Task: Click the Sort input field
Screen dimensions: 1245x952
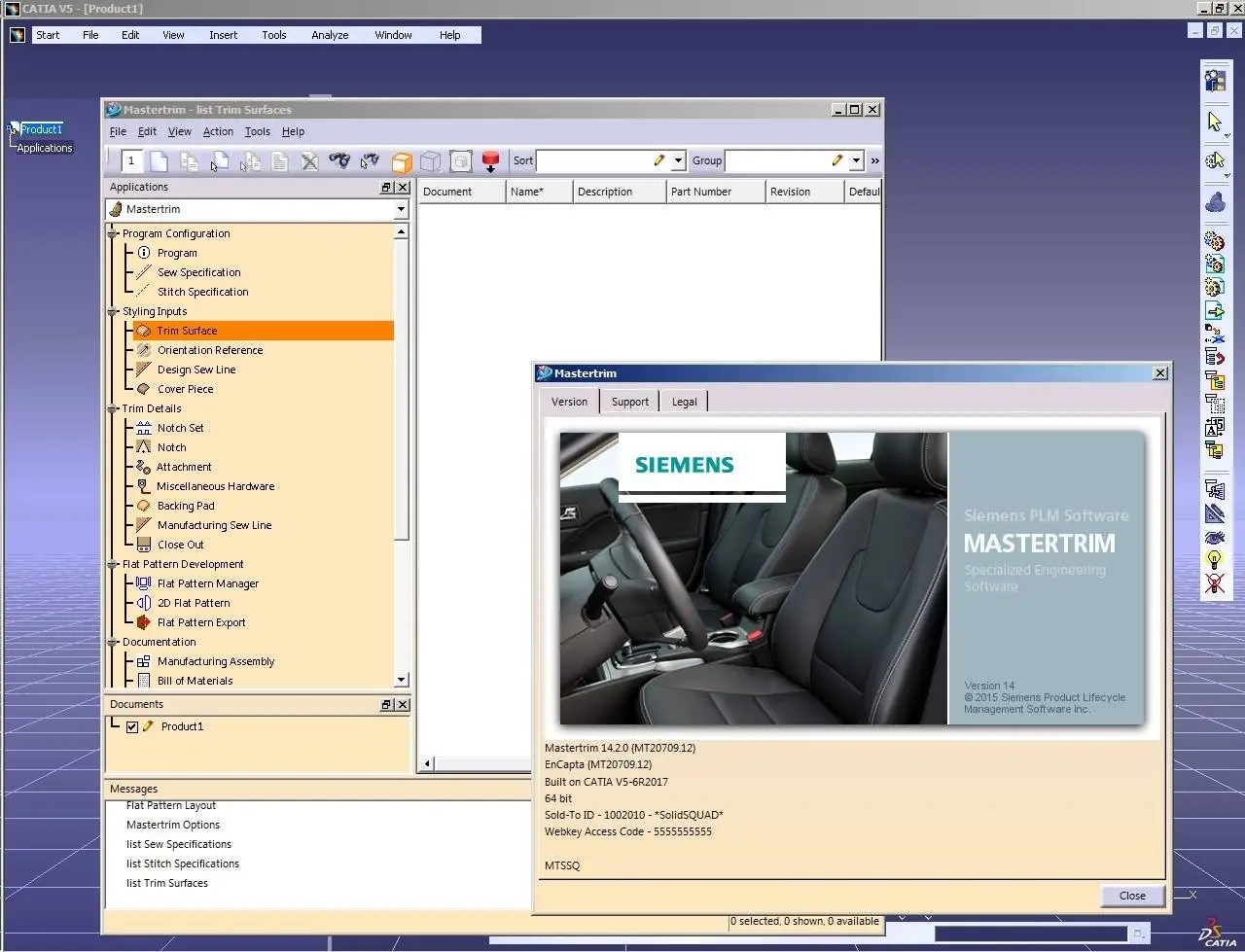Action: (x=603, y=160)
